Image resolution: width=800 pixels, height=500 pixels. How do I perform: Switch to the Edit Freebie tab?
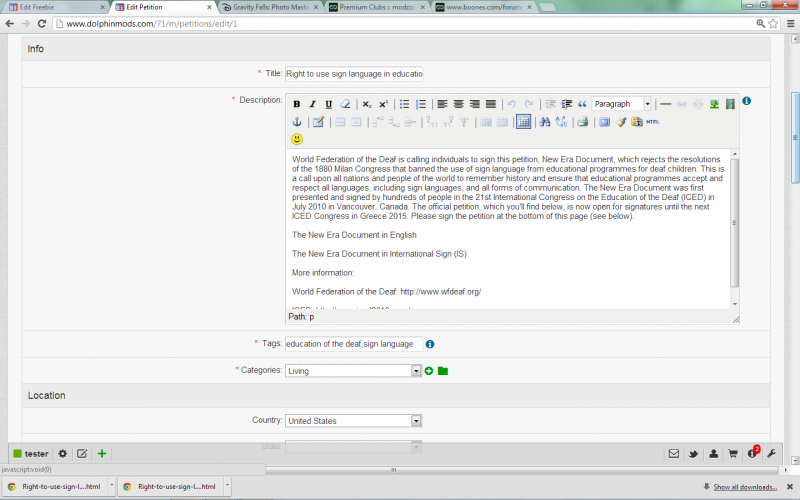tap(55, 7)
